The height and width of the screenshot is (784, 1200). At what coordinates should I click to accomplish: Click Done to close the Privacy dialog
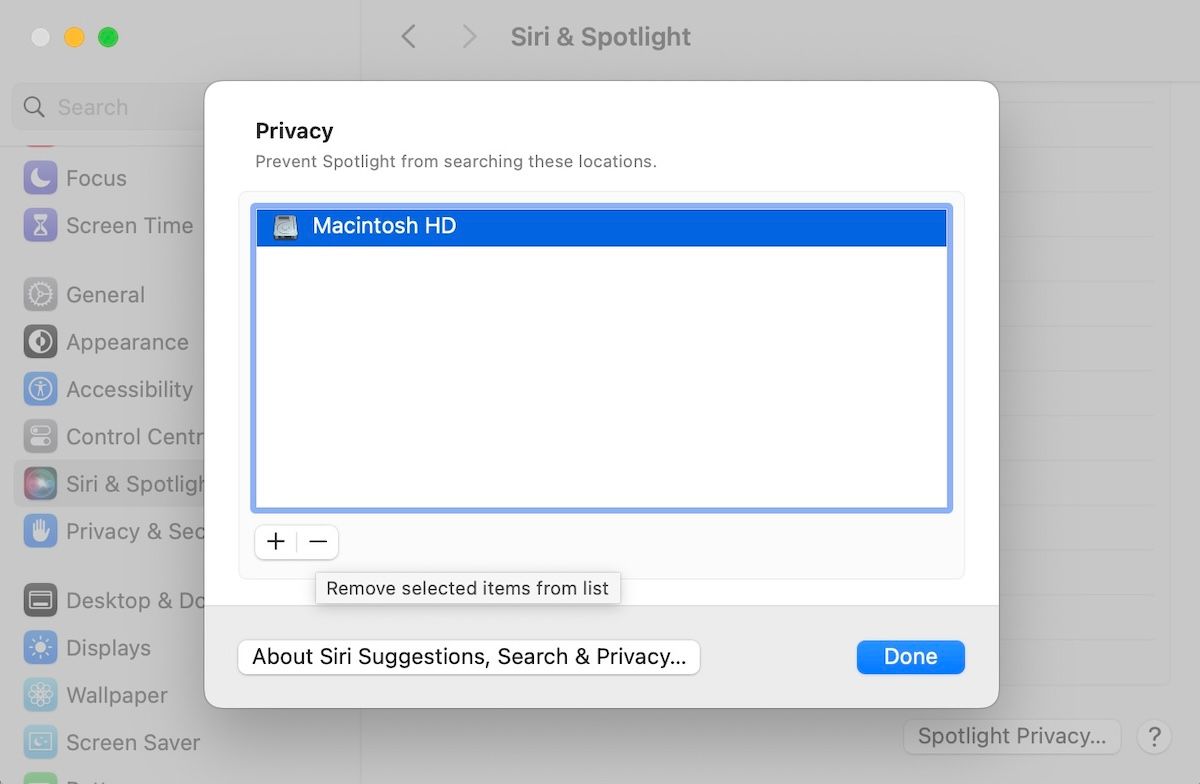click(910, 657)
